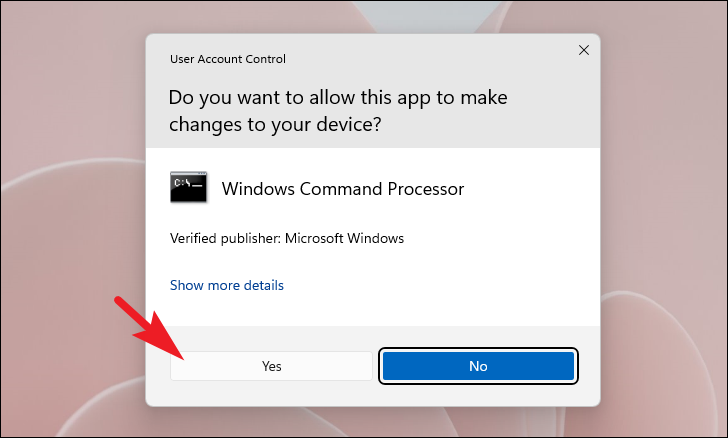728x438 pixels.
Task: Select the Windows Command Processor name text
Action: (x=342, y=188)
